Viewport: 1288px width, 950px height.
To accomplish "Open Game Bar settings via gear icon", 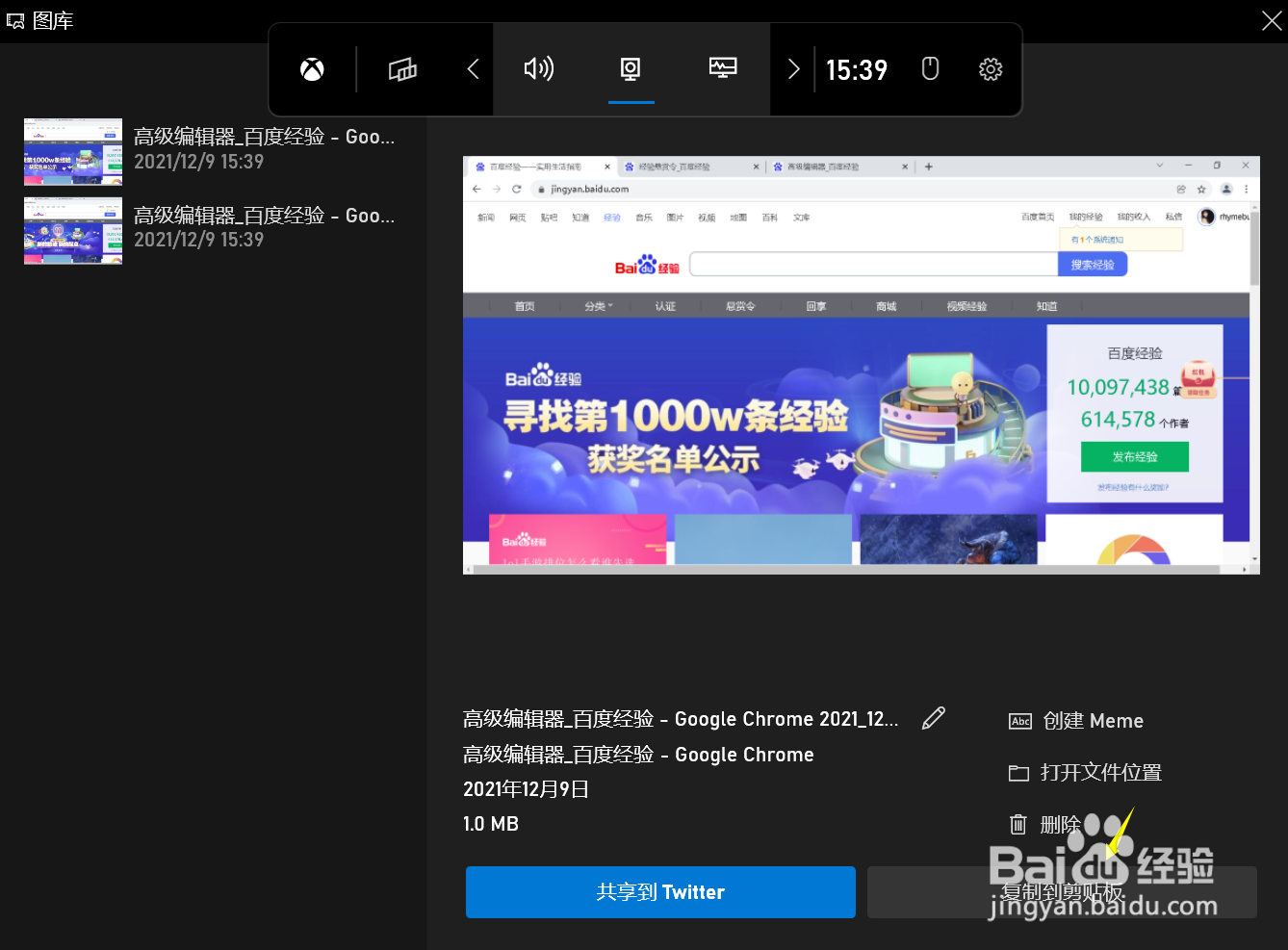I will [991, 69].
